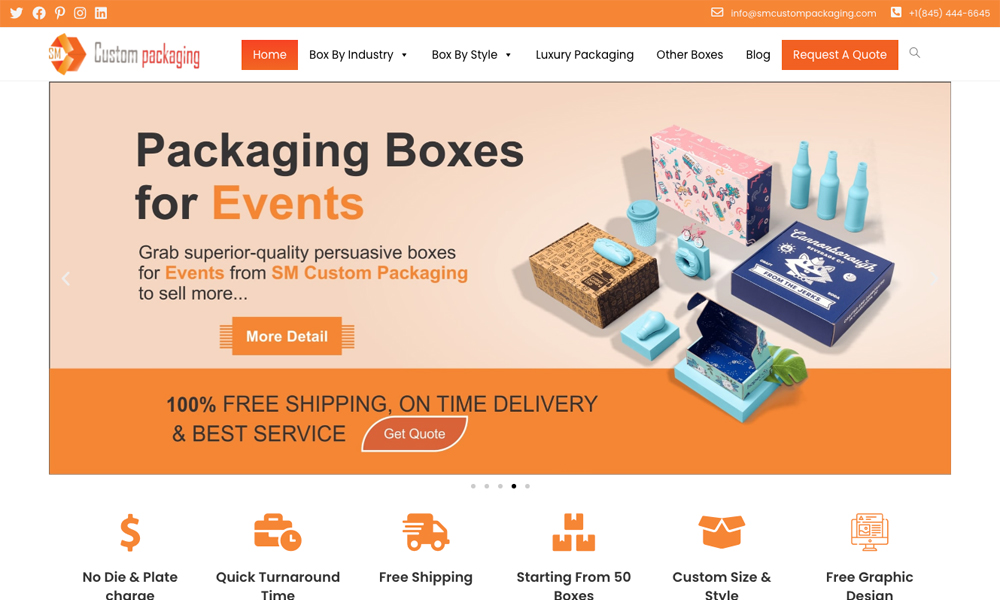1000x600 pixels.
Task: Expand the Box By Industry dropdown
Action: [x=358, y=55]
